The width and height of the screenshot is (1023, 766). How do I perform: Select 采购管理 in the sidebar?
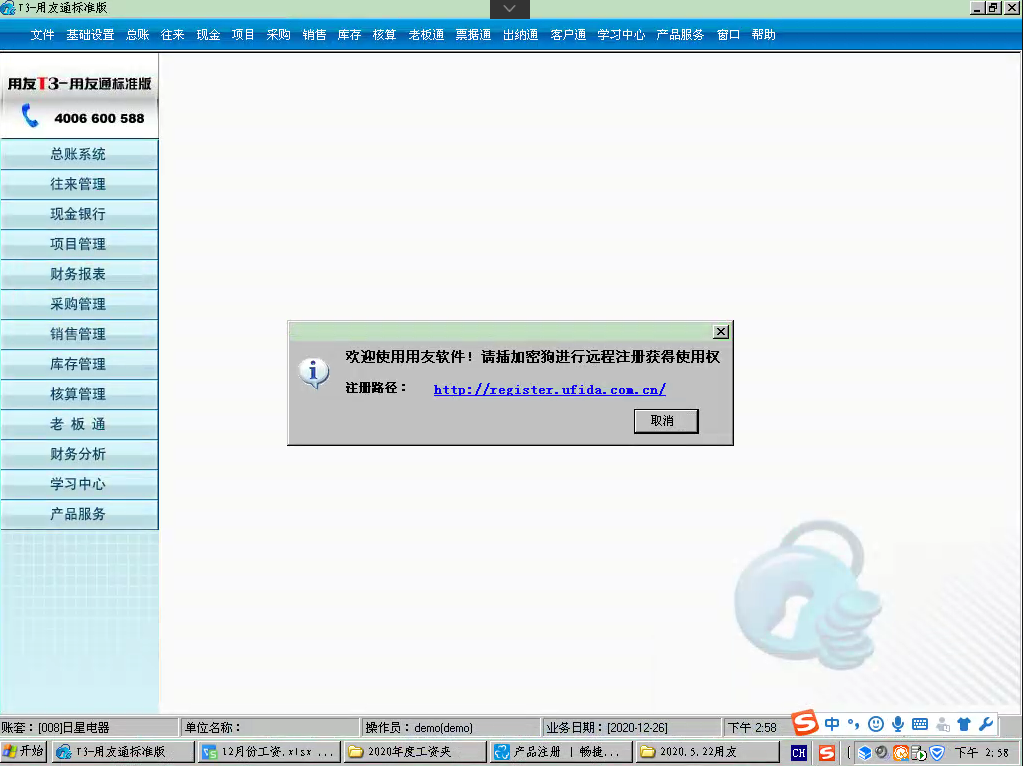click(79, 304)
